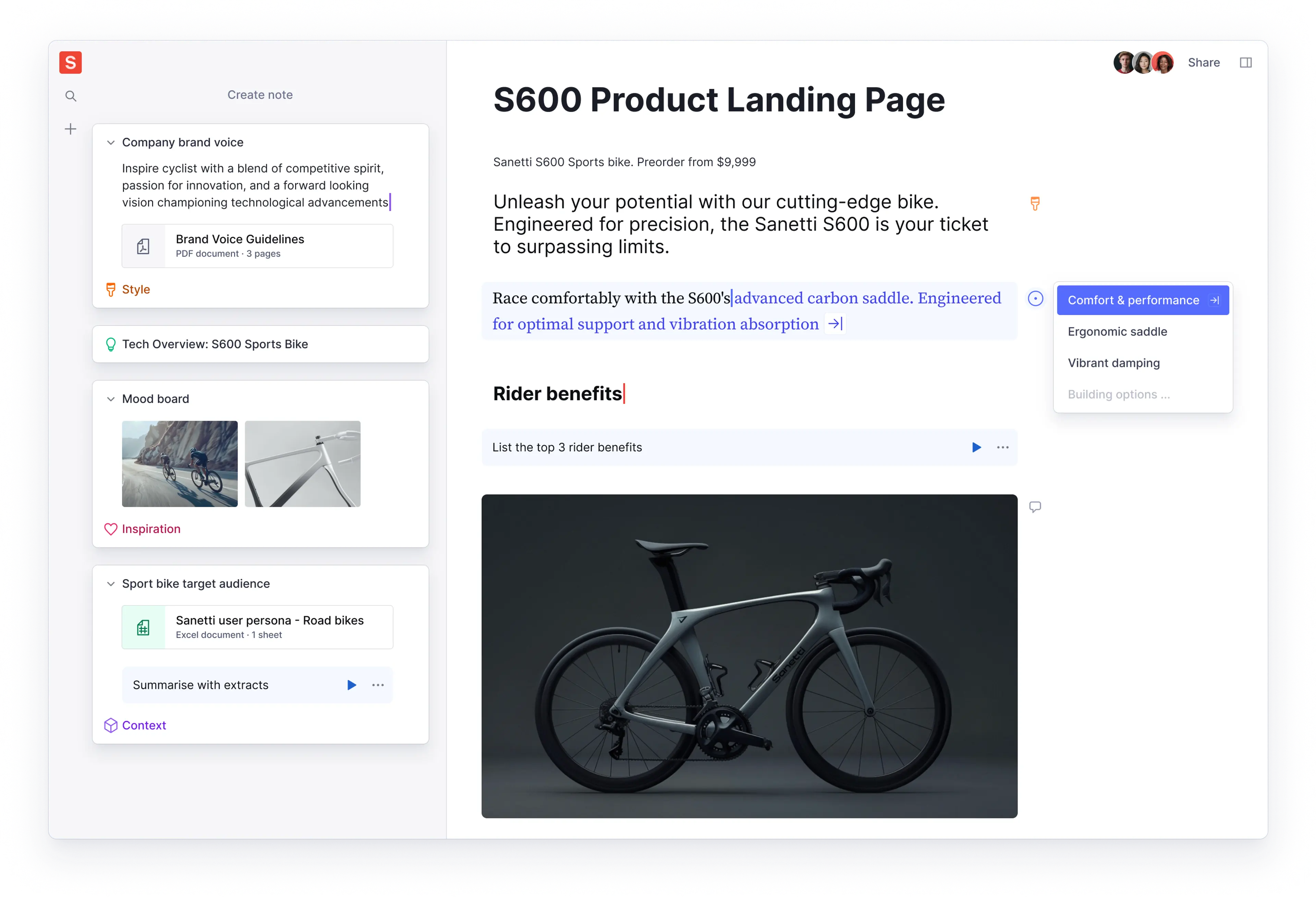Click the Rider benefits heading
Viewport: 1316px width, 897px height.
click(557, 393)
